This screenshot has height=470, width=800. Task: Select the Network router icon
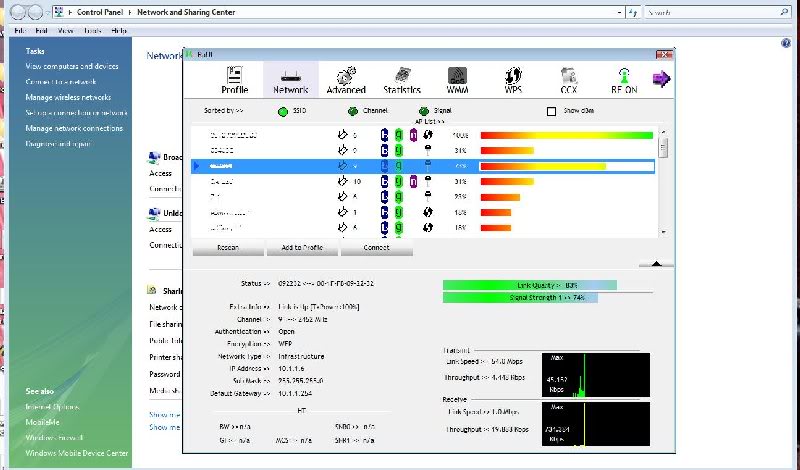tap(290, 80)
